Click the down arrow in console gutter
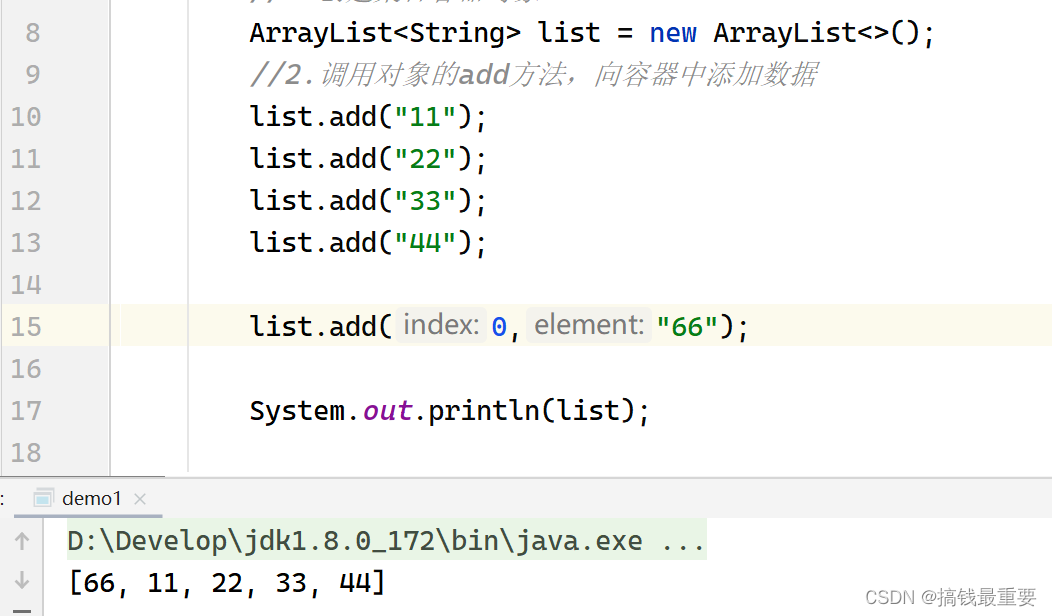 22,577
